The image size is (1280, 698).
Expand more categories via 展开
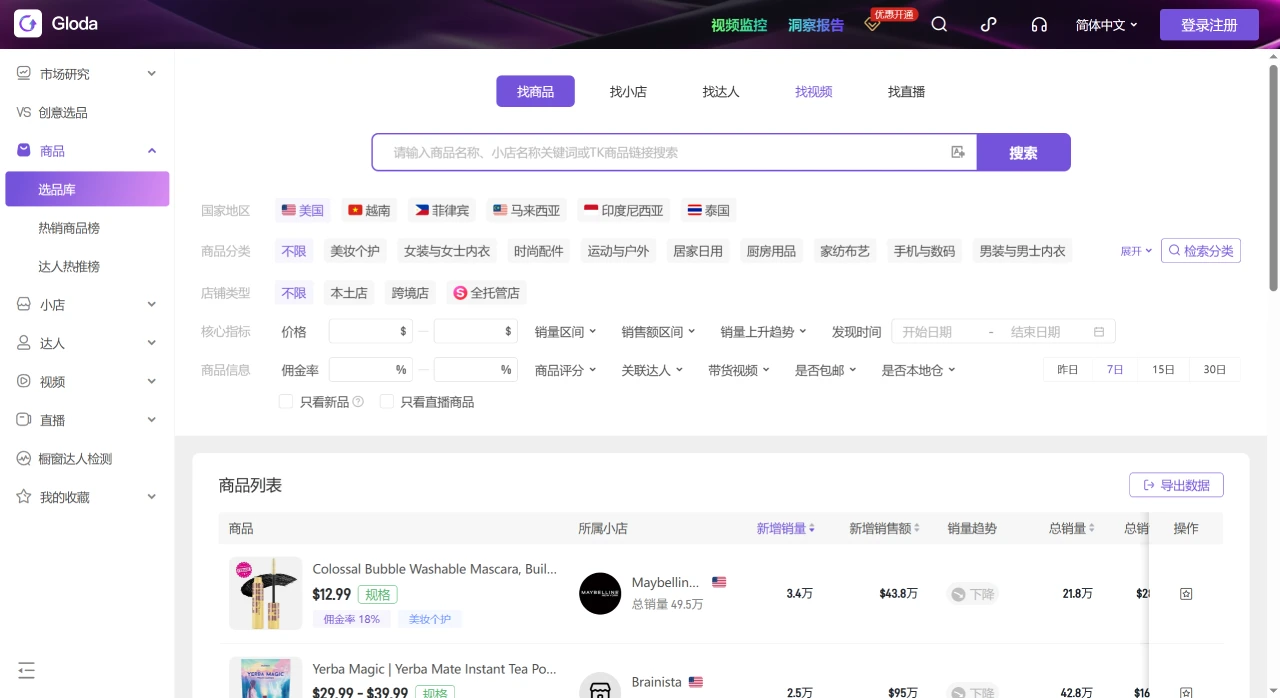point(1134,251)
